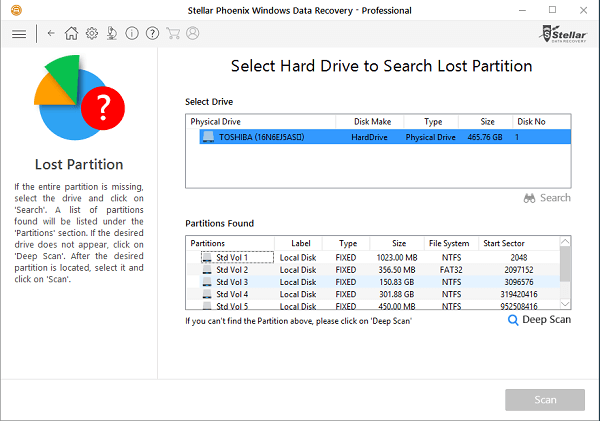Screen dimensions: 600x421
Task: Click the Std Vol 2 disk icon
Action: tap(207, 269)
